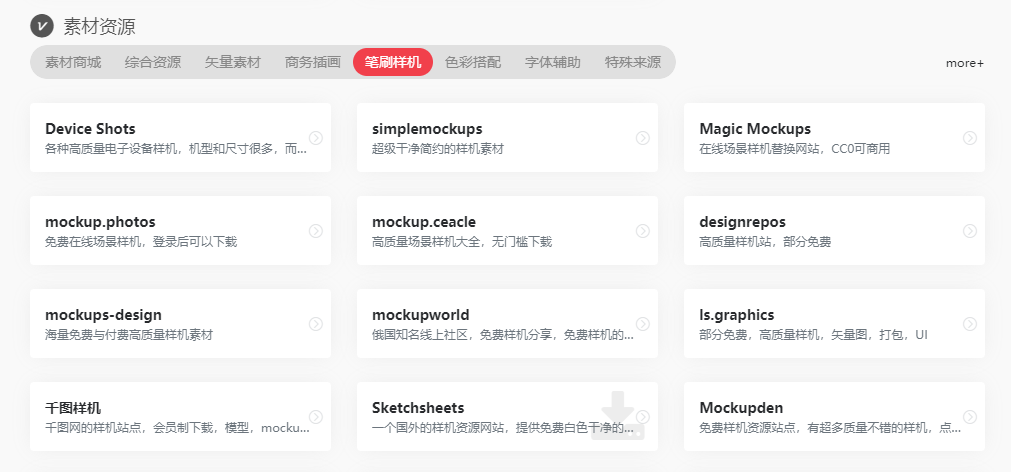
Task: Select the 商务插画 tab
Action: [313, 62]
